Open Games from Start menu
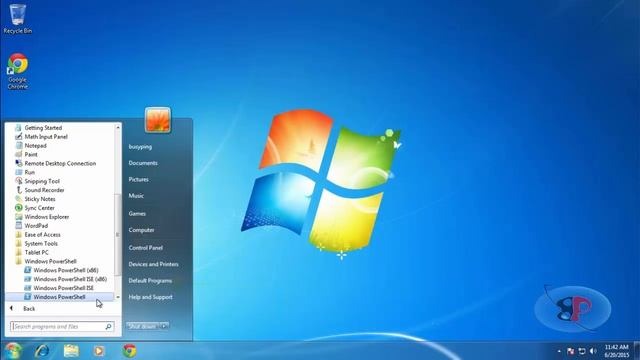The width and height of the screenshot is (640, 360). click(137, 213)
